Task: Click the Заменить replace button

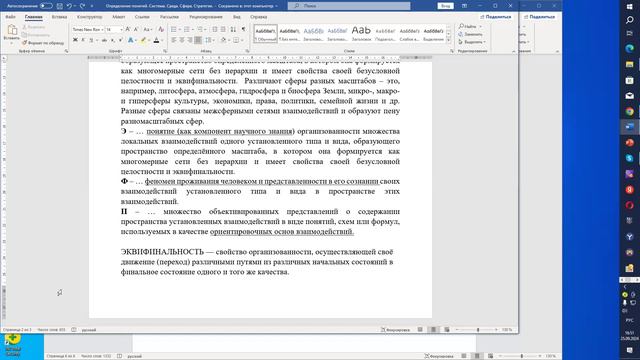Action: 471,34
